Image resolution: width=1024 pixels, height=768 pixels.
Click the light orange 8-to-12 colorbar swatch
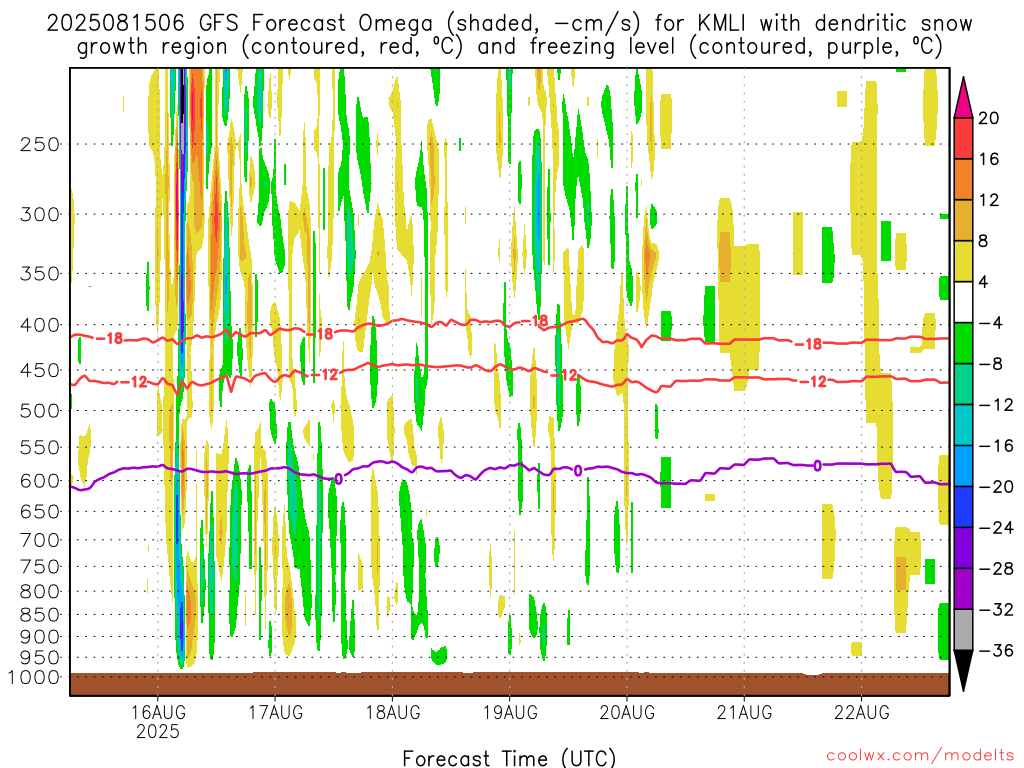click(963, 221)
